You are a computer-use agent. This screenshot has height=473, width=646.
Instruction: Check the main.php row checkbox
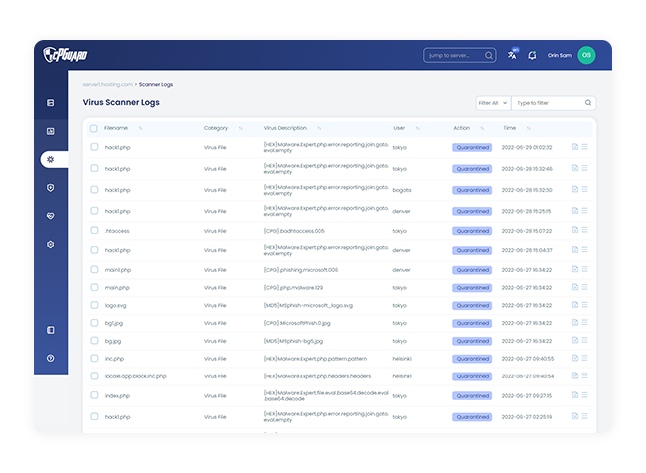[x=94, y=287]
